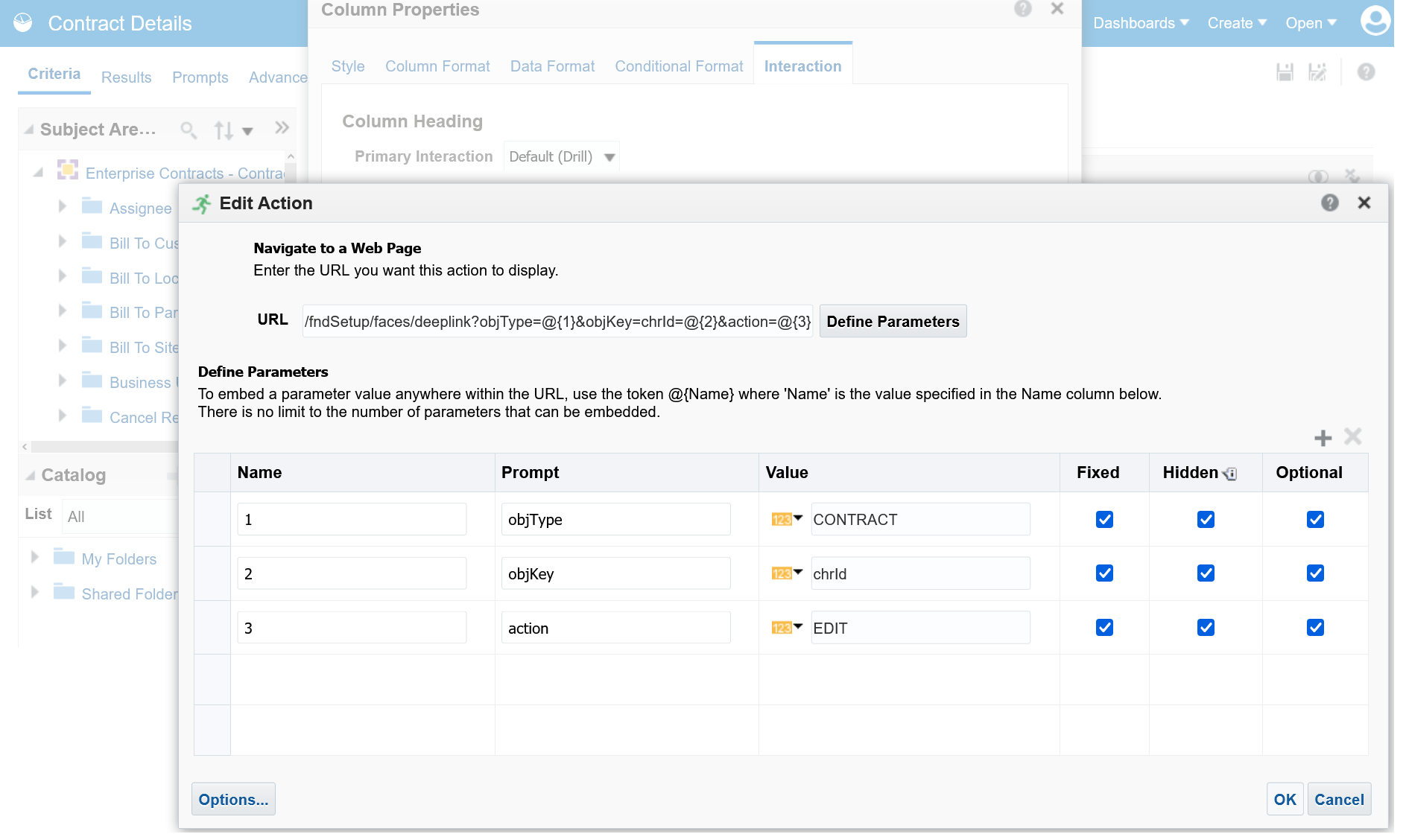The height and width of the screenshot is (840, 1406).
Task: Toggle Hidden checkbox for action row
Action: pos(1206,628)
